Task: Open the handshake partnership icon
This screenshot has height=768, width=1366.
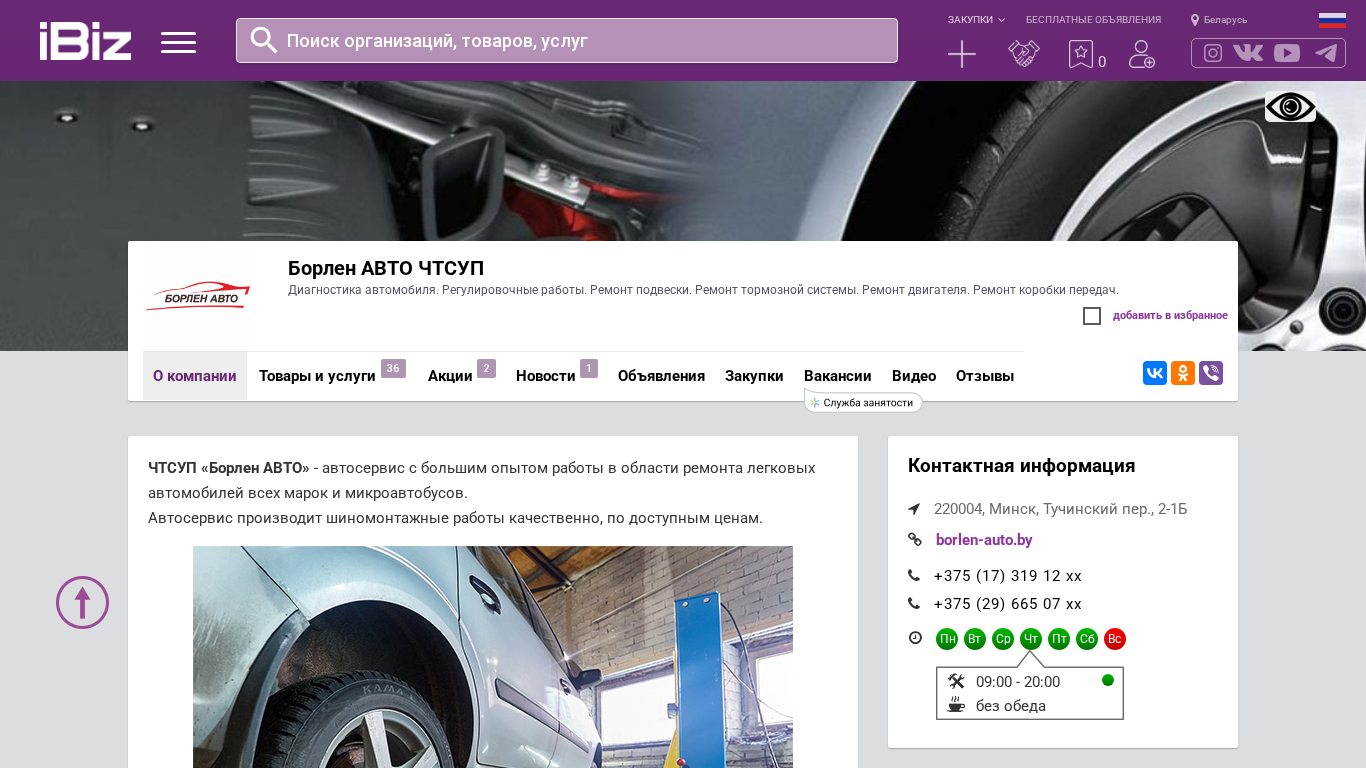Action: pyautogui.click(x=1024, y=54)
